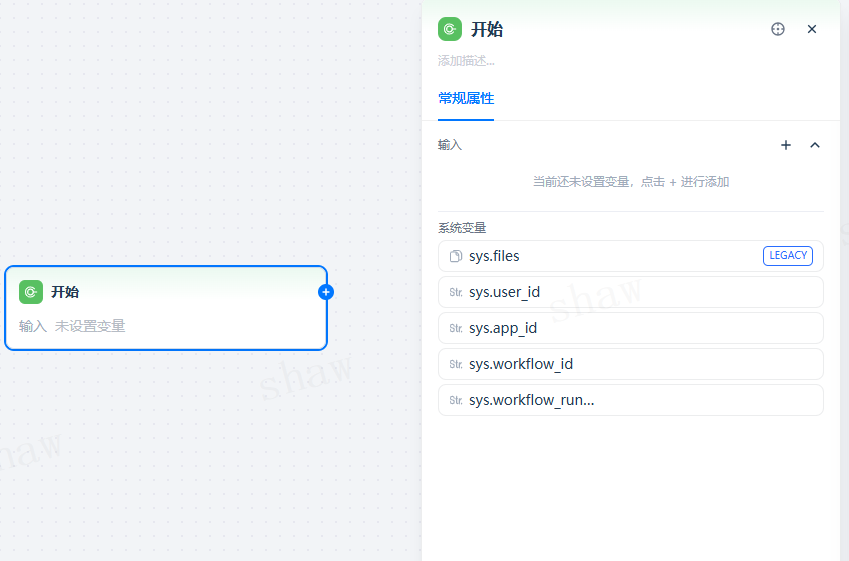
Task: Click the 输入 section label
Action: click(x=449, y=145)
